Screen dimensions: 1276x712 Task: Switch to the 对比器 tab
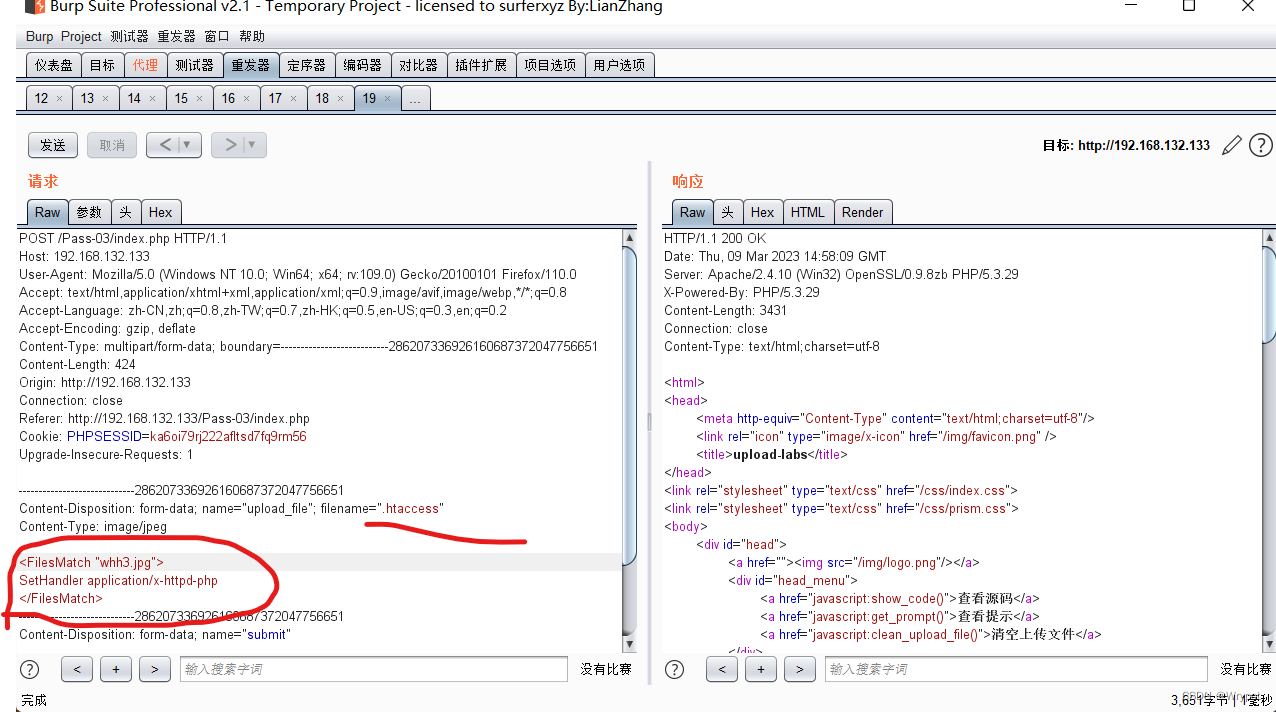pyautogui.click(x=418, y=65)
